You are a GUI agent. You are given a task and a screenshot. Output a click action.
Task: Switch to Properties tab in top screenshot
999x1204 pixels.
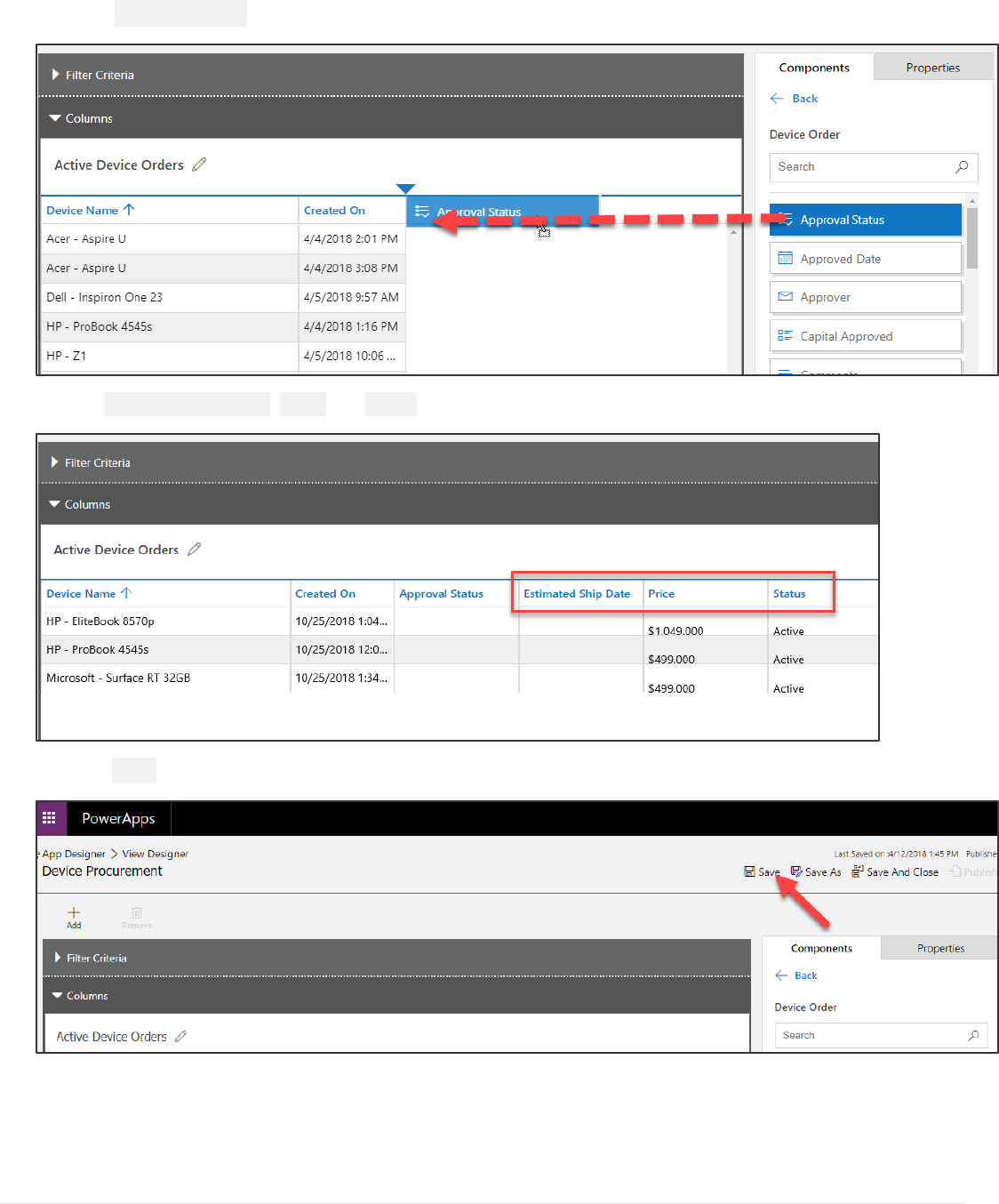pyautogui.click(x=933, y=68)
